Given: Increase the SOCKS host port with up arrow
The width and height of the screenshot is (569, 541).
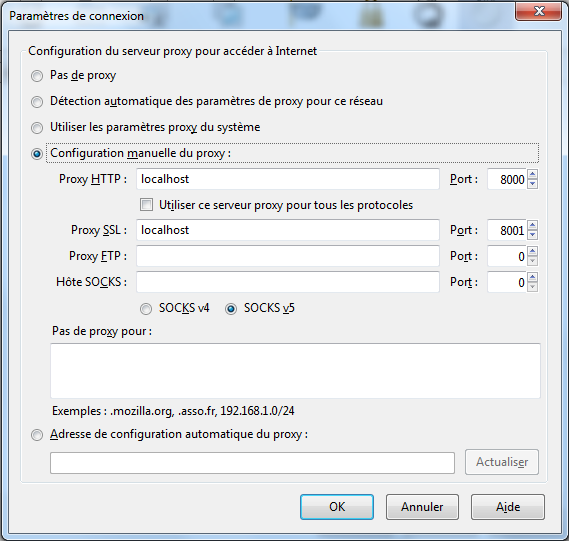Looking at the screenshot, I should tap(532, 278).
